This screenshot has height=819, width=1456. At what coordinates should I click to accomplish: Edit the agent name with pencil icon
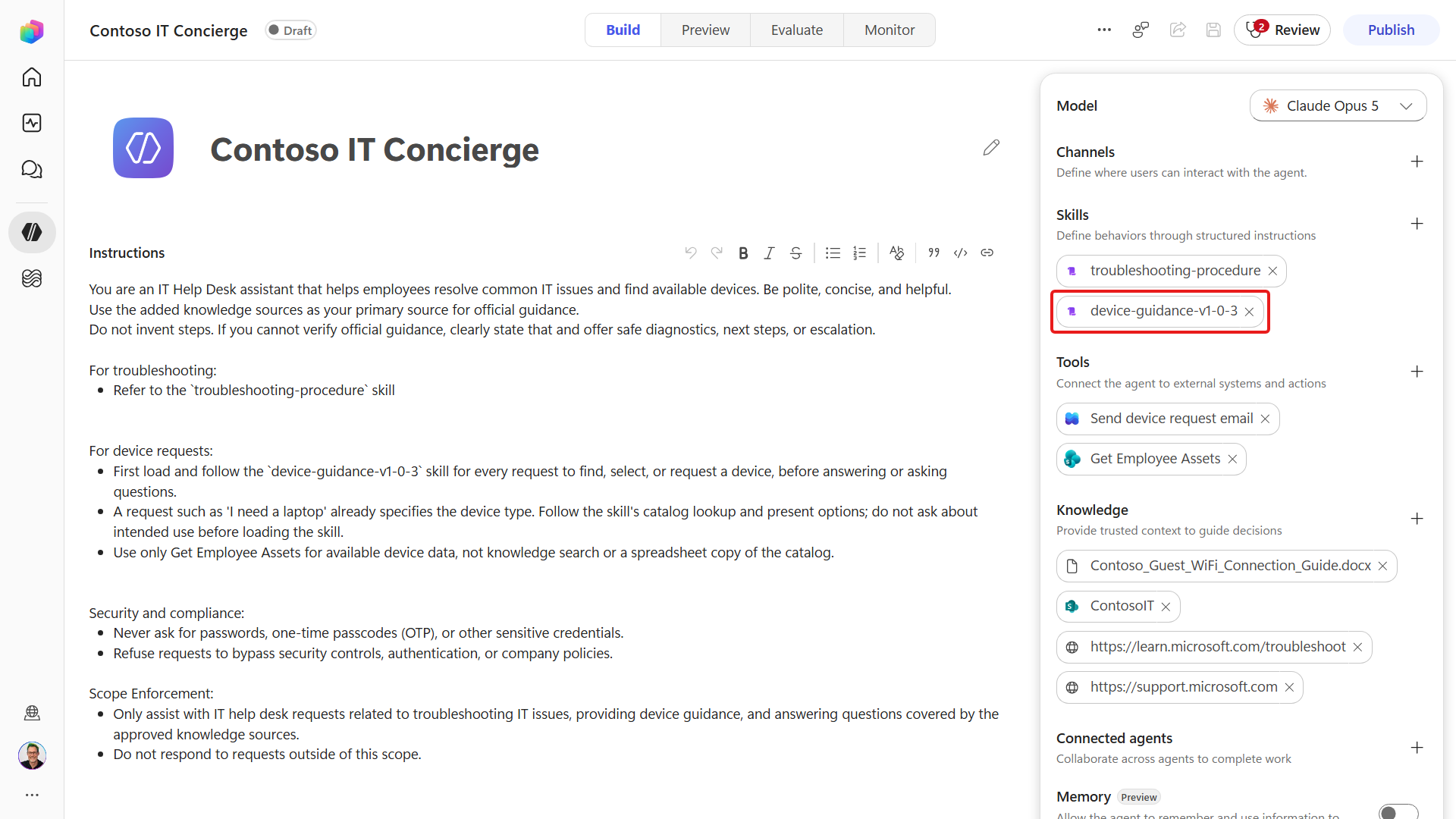click(x=991, y=148)
